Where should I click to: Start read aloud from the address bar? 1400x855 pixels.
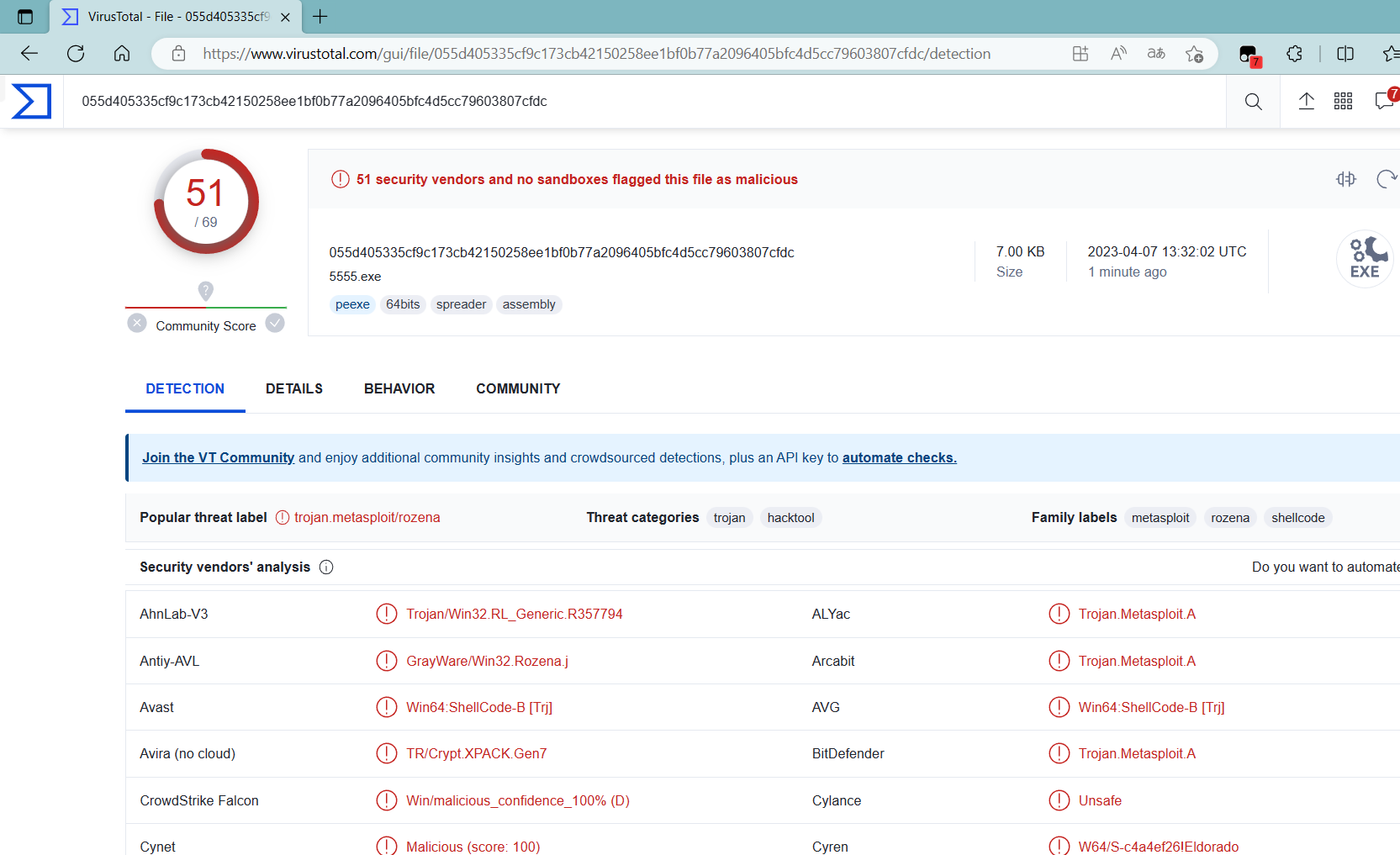(x=1118, y=53)
